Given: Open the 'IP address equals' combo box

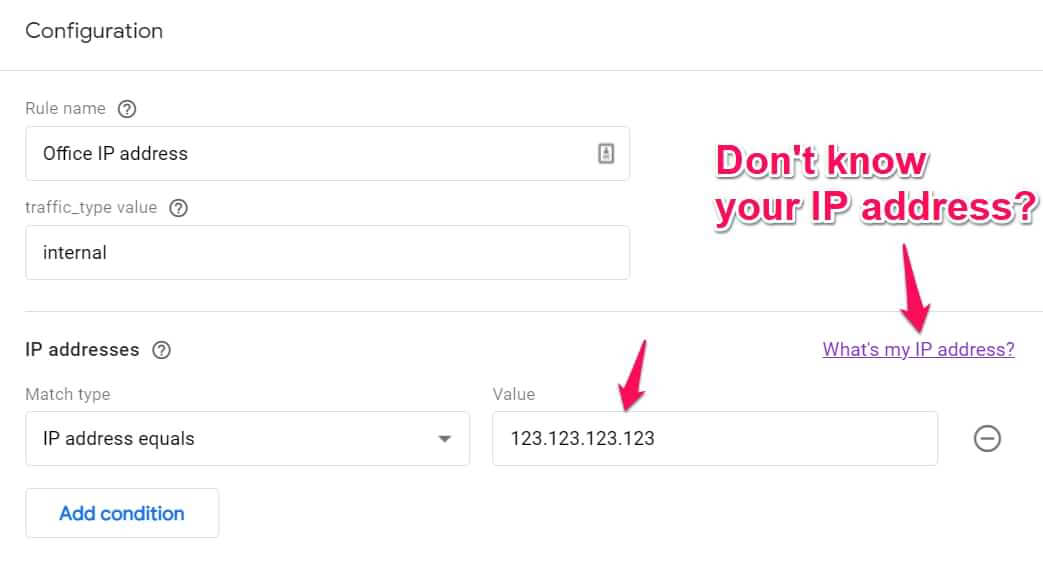Looking at the screenshot, I should pos(247,438).
